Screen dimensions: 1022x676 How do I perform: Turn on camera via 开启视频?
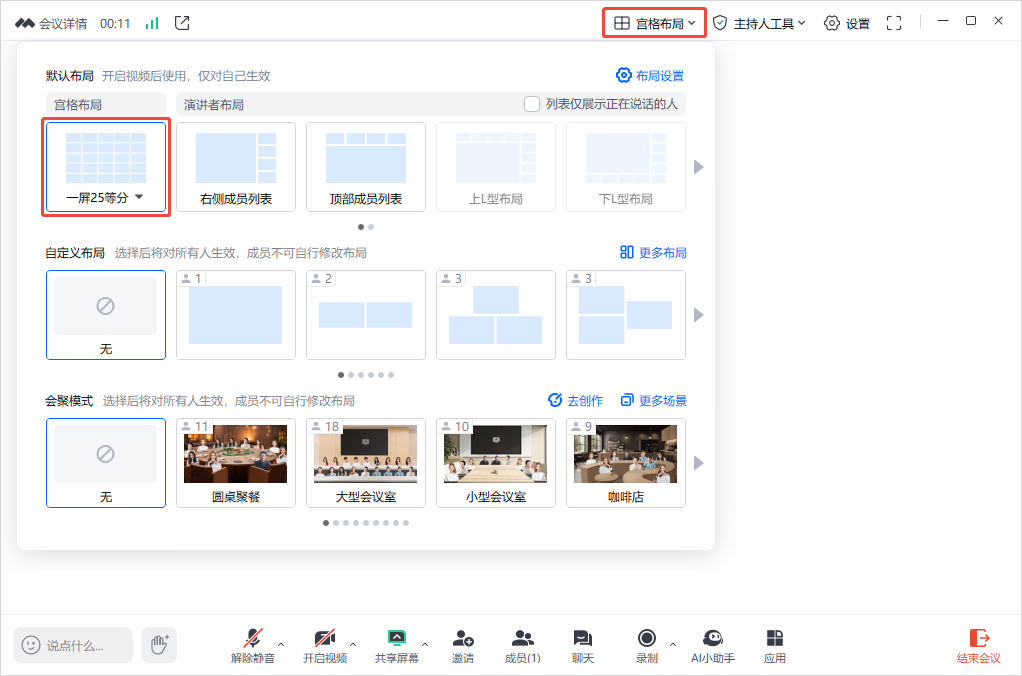point(324,645)
